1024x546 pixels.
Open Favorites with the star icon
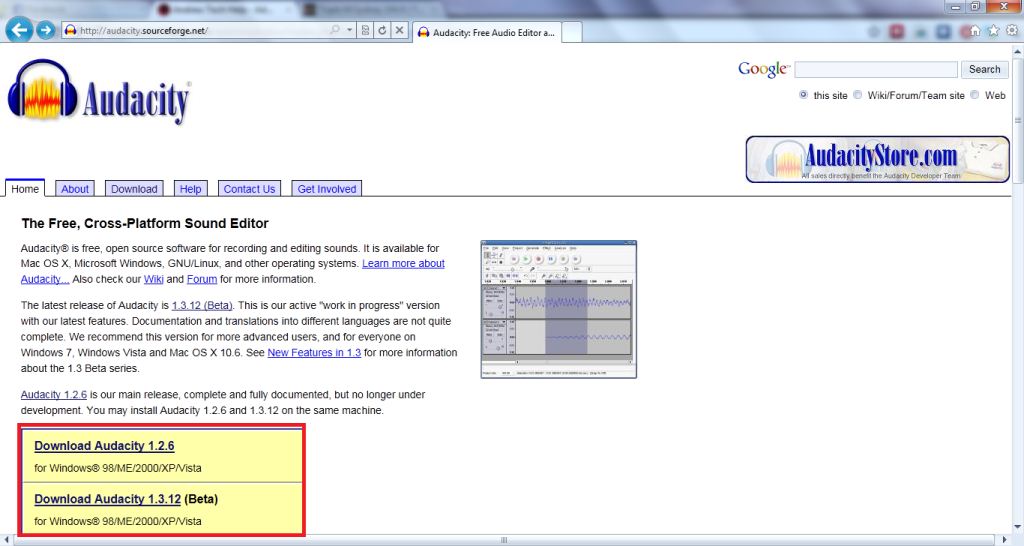(x=993, y=31)
